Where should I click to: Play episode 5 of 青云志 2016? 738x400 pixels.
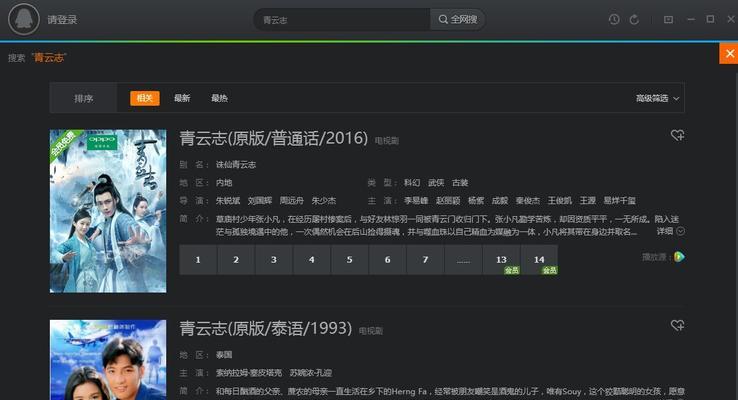pyautogui.click(x=350, y=259)
